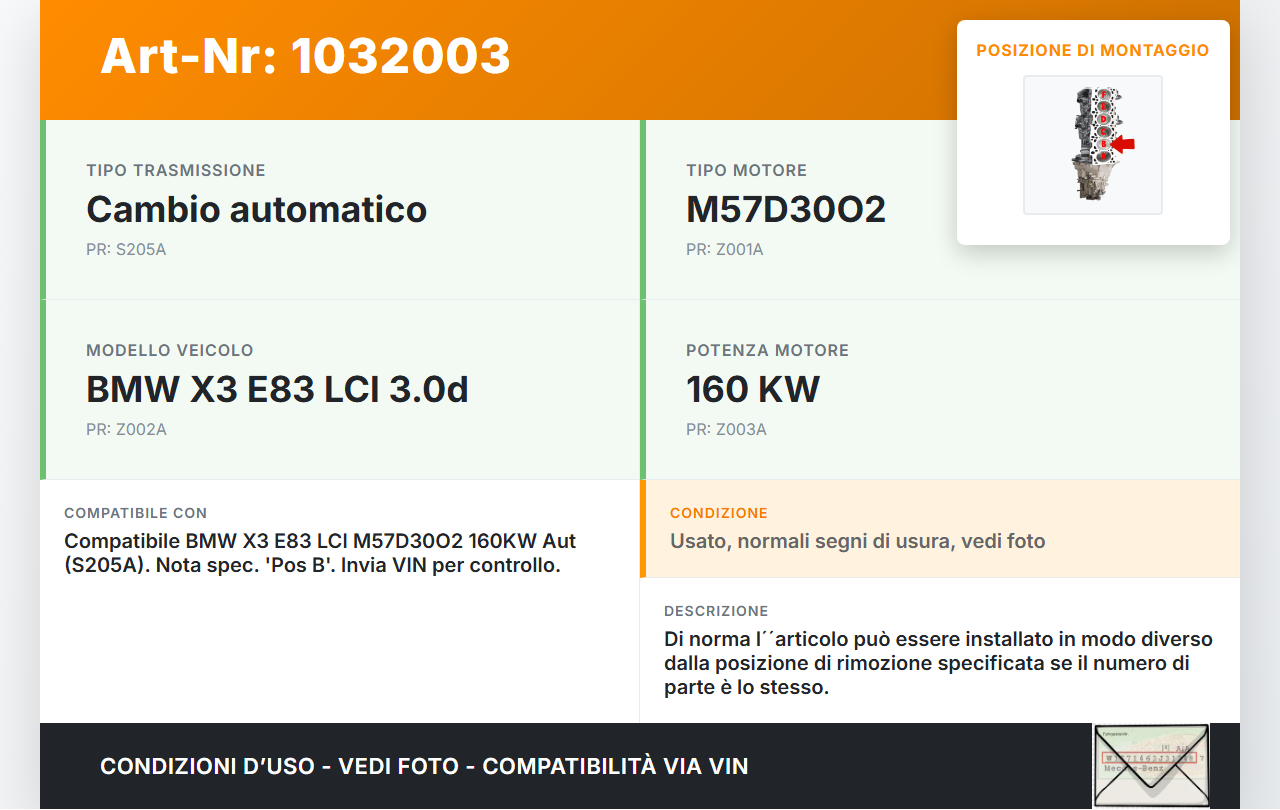Viewport: 1280px width, 810px height.
Task: Click the "PR: S205A" code
Action: (x=126, y=250)
